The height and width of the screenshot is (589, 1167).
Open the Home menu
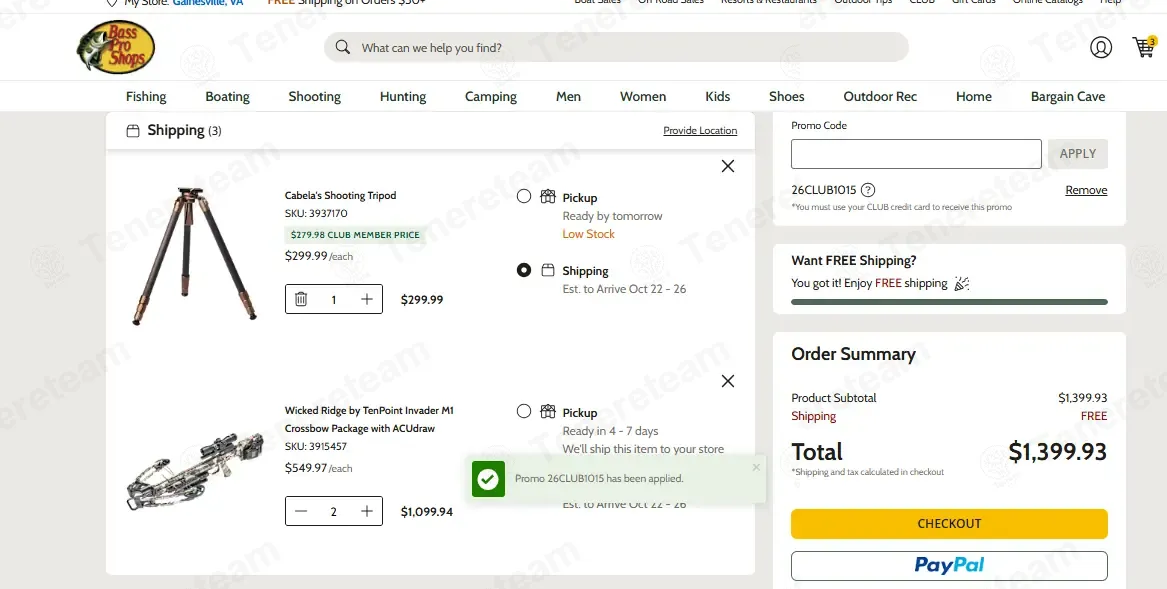coord(974,97)
